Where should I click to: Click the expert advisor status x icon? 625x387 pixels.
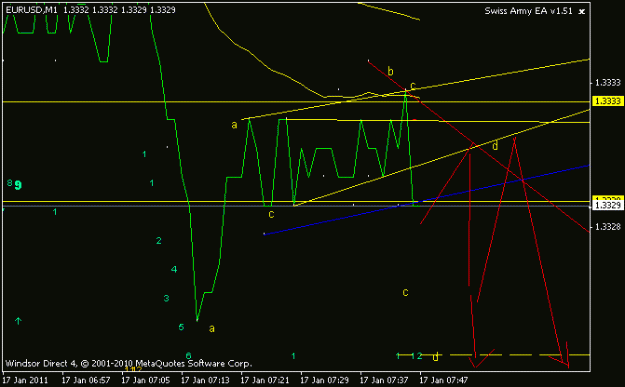tap(582, 12)
